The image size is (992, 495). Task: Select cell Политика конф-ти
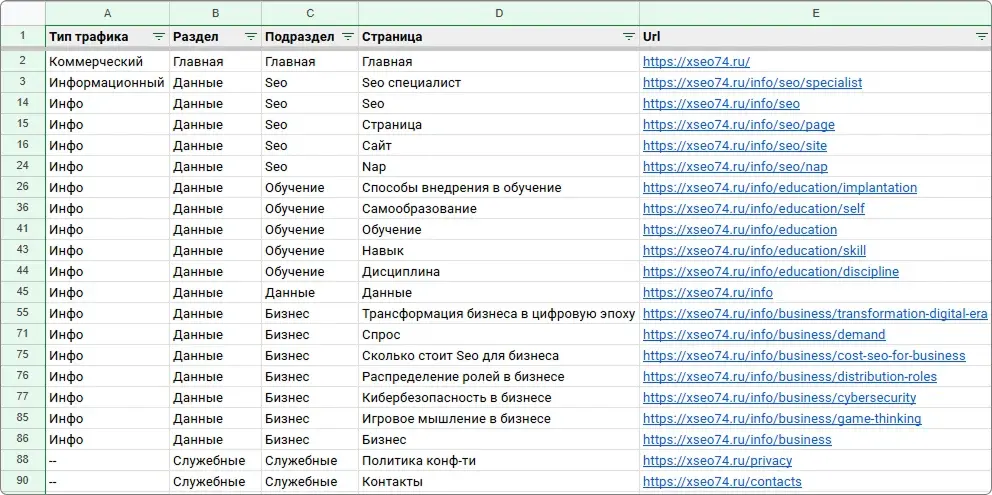coord(499,461)
